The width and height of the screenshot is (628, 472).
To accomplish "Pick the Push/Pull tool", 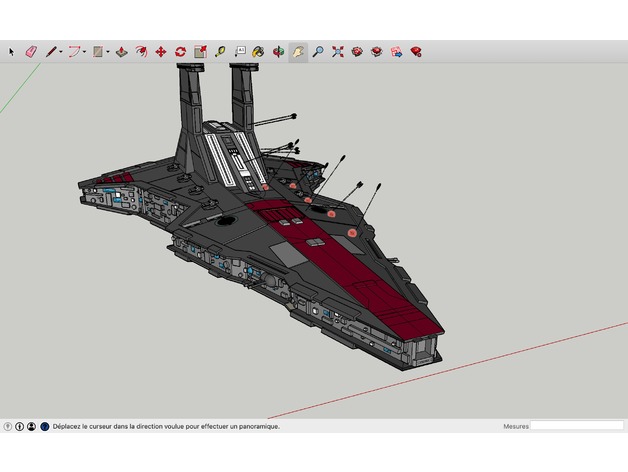I will pyautogui.click(x=121, y=51).
